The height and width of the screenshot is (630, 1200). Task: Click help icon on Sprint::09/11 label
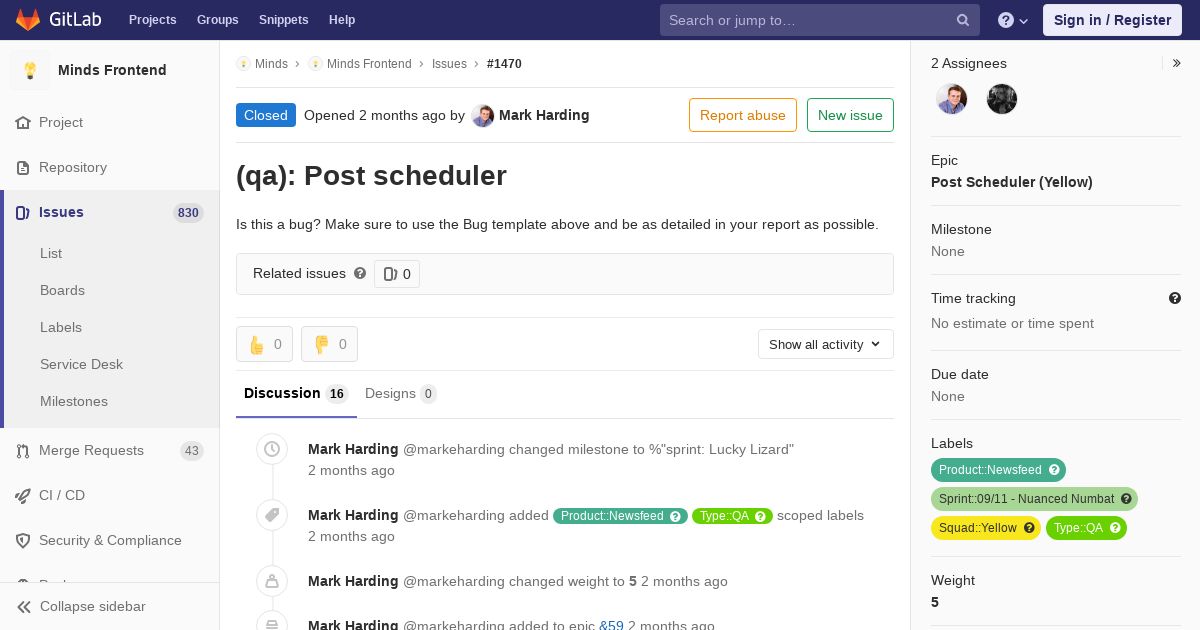[1126, 498]
